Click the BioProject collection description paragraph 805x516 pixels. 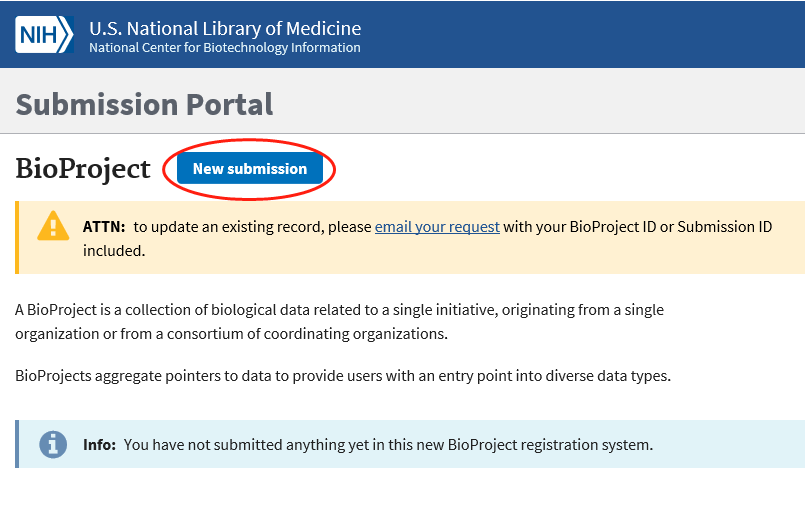tap(340, 321)
